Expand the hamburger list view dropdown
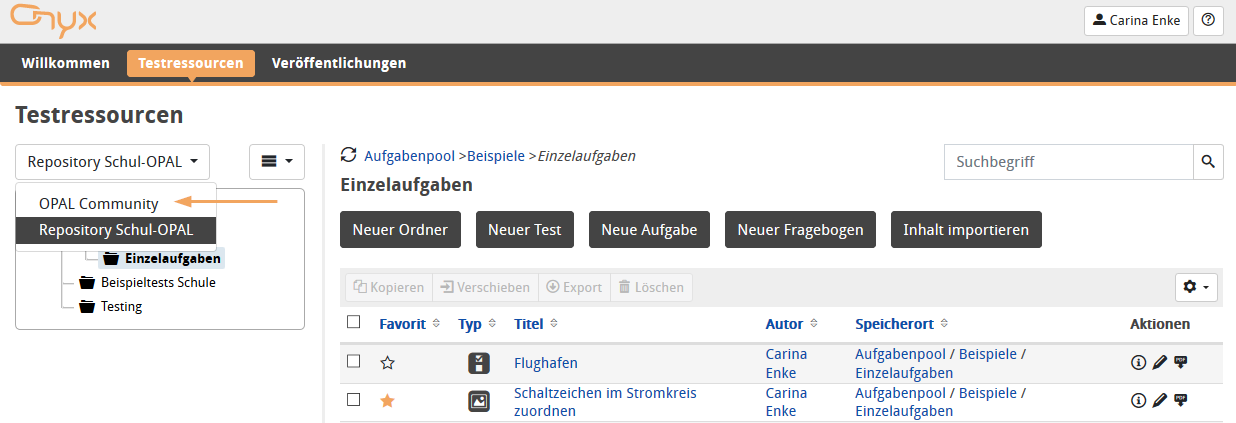 [276, 161]
